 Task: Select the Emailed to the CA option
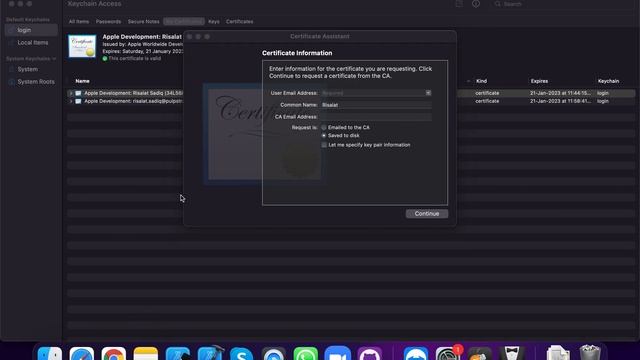pos(324,128)
